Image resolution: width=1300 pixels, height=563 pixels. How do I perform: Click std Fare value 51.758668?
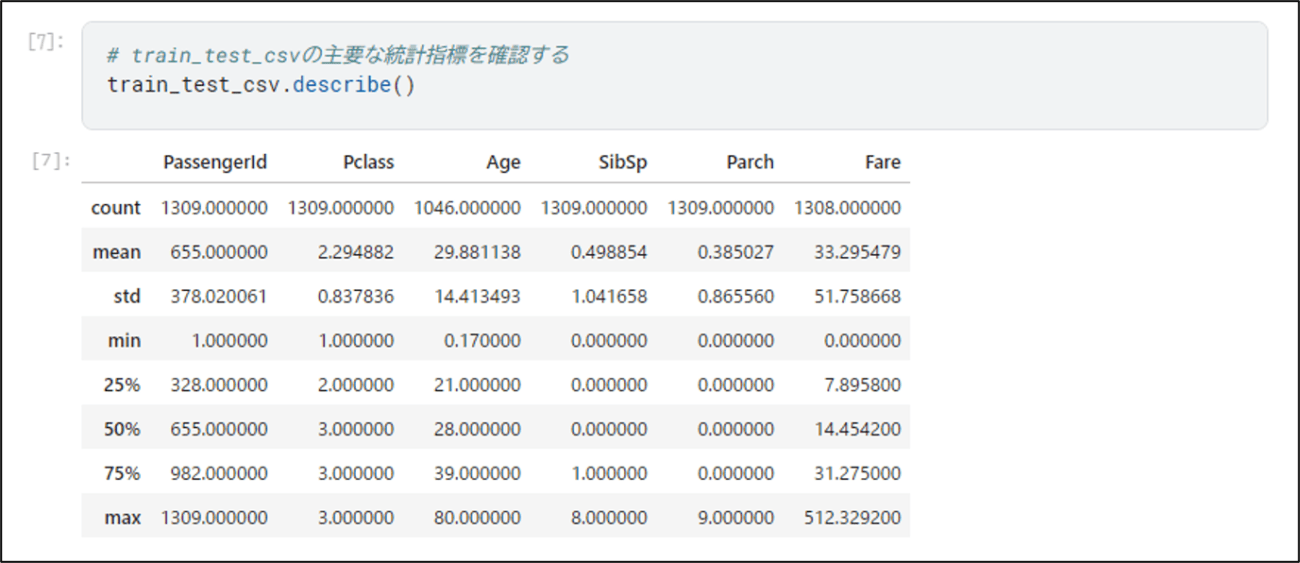pyautogui.click(x=858, y=296)
